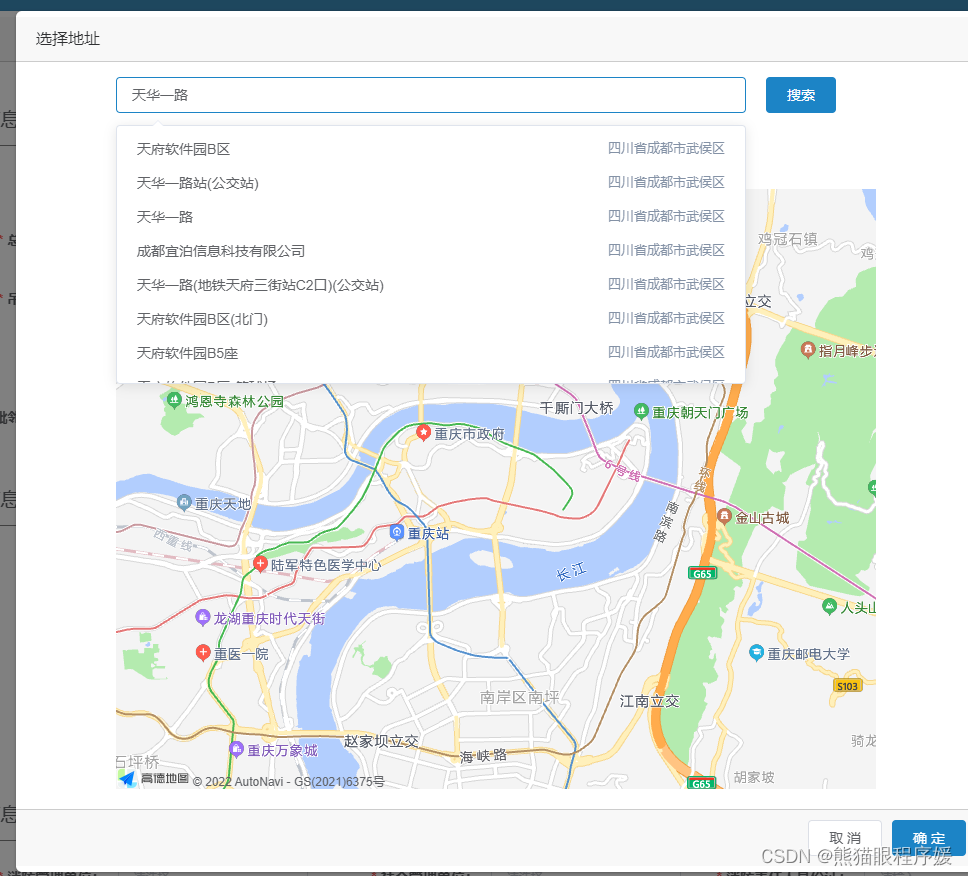Click the 胡家坡 label on map
968x876 pixels.
[754, 777]
